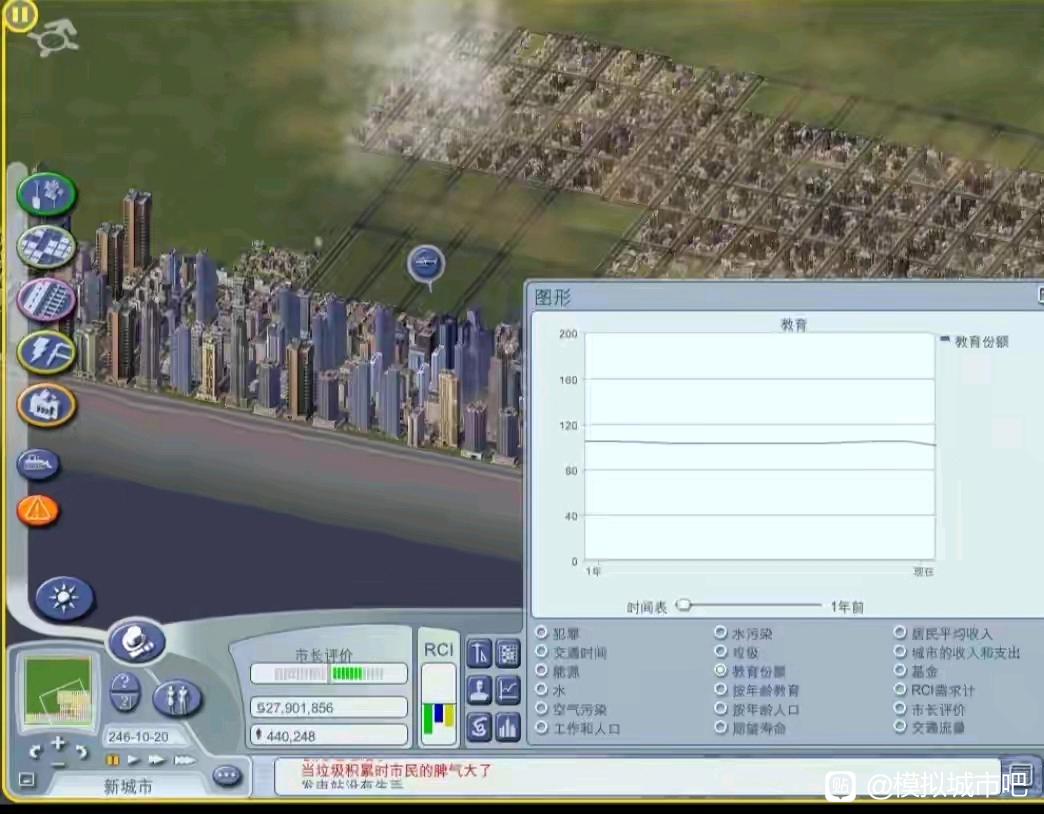Click the city minimap thumbnail
The width and height of the screenshot is (1044, 814).
click(61, 692)
